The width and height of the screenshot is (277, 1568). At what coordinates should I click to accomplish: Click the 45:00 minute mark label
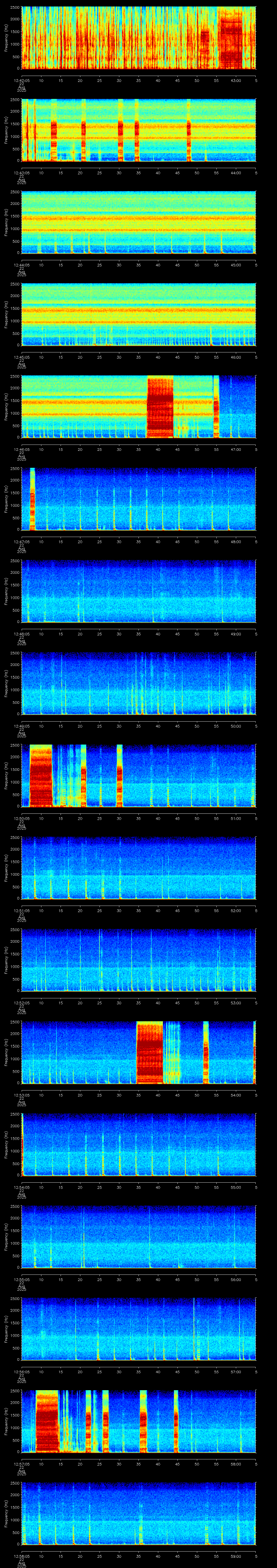(236, 265)
